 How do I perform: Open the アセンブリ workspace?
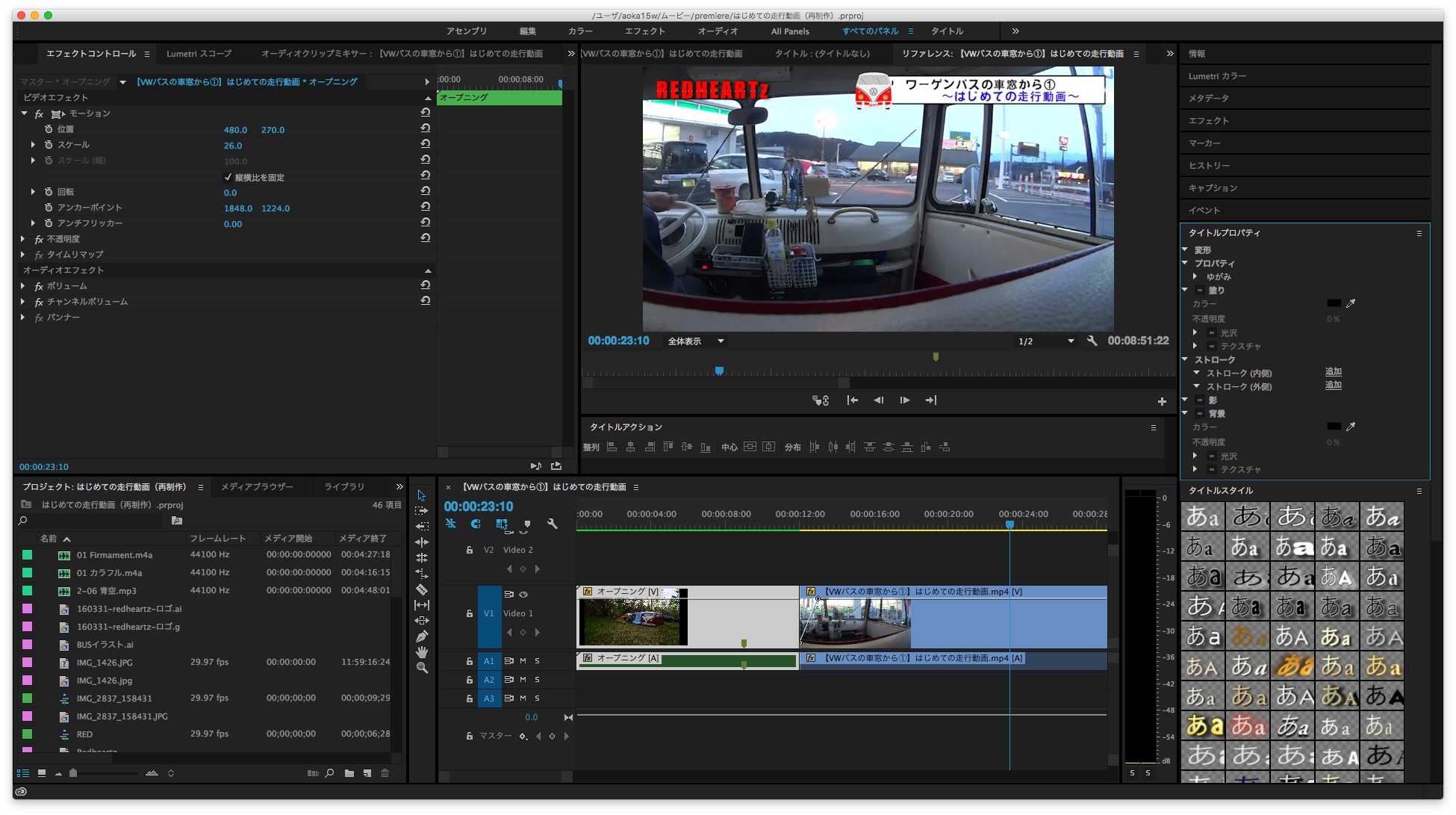(x=467, y=31)
